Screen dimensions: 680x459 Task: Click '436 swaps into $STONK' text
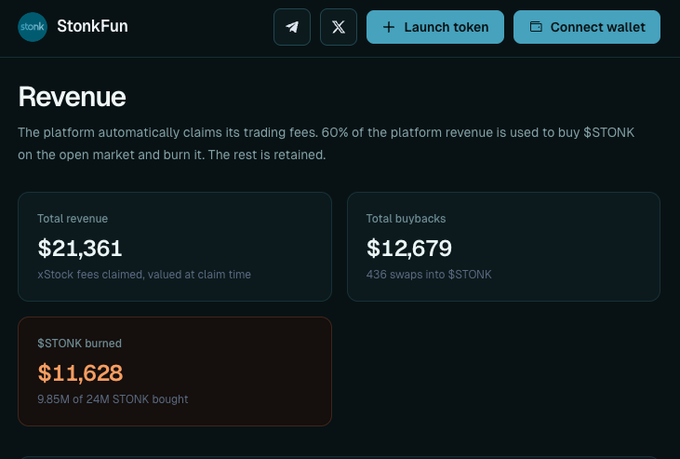[x=429, y=275]
